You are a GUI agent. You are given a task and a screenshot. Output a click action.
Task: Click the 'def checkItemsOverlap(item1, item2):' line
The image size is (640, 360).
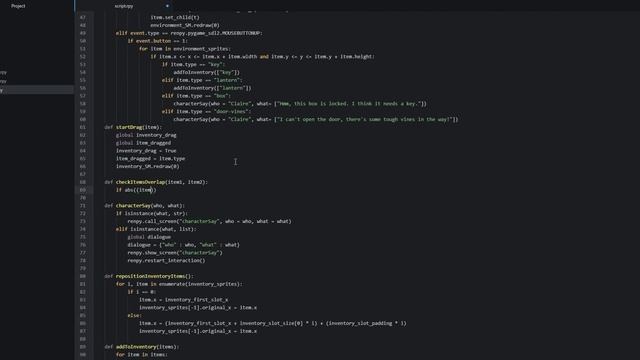(156, 182)
